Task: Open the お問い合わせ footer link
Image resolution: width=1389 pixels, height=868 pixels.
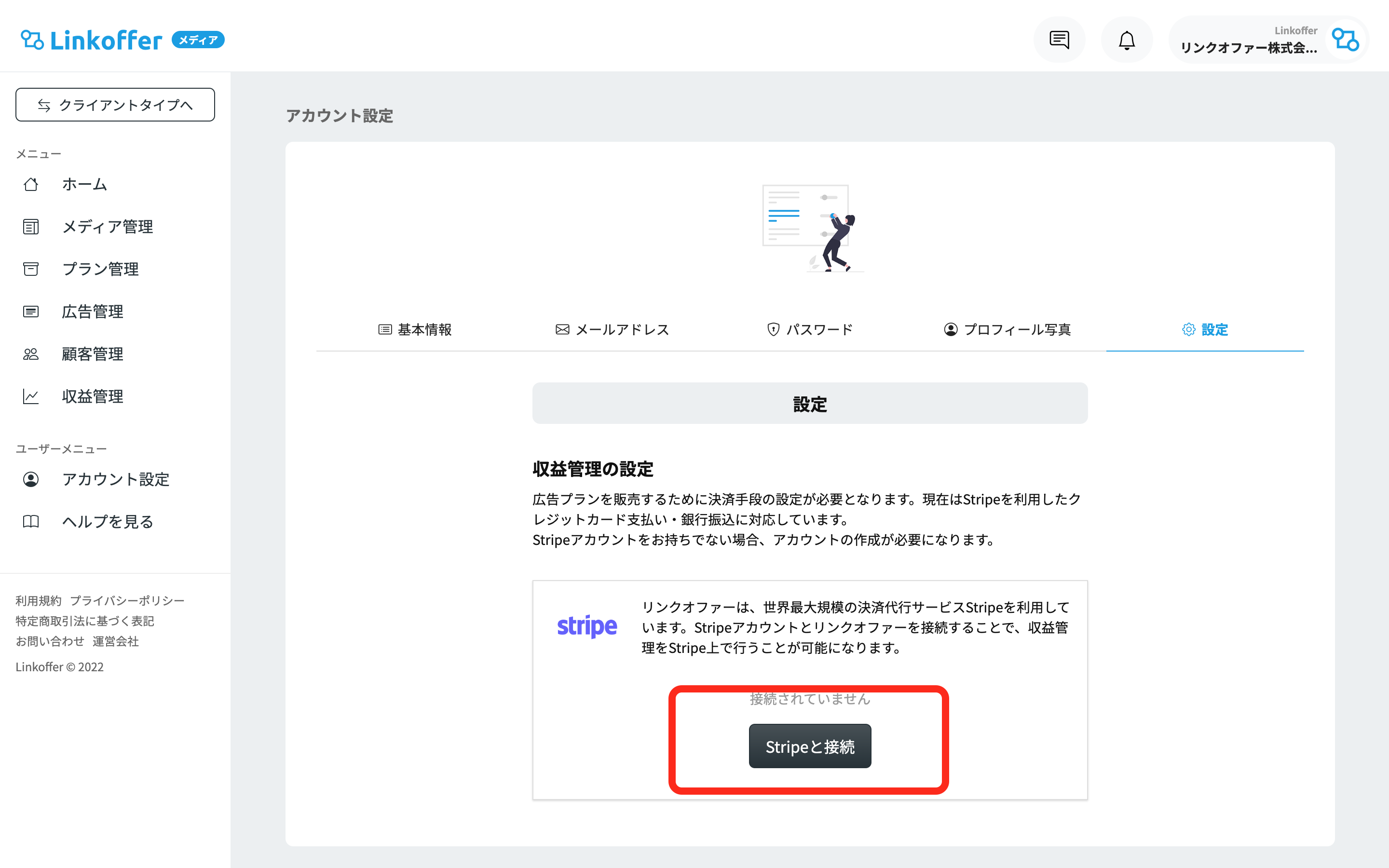Action: click(x=50, y=641)
